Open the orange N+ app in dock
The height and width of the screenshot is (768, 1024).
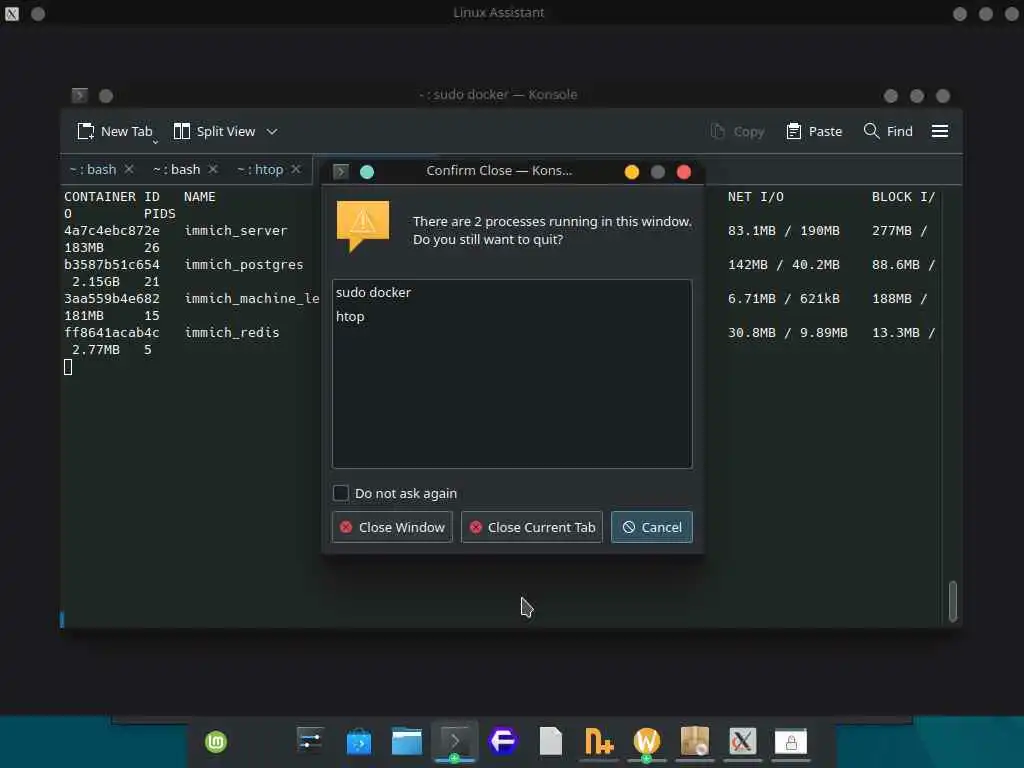pos(599,741)
